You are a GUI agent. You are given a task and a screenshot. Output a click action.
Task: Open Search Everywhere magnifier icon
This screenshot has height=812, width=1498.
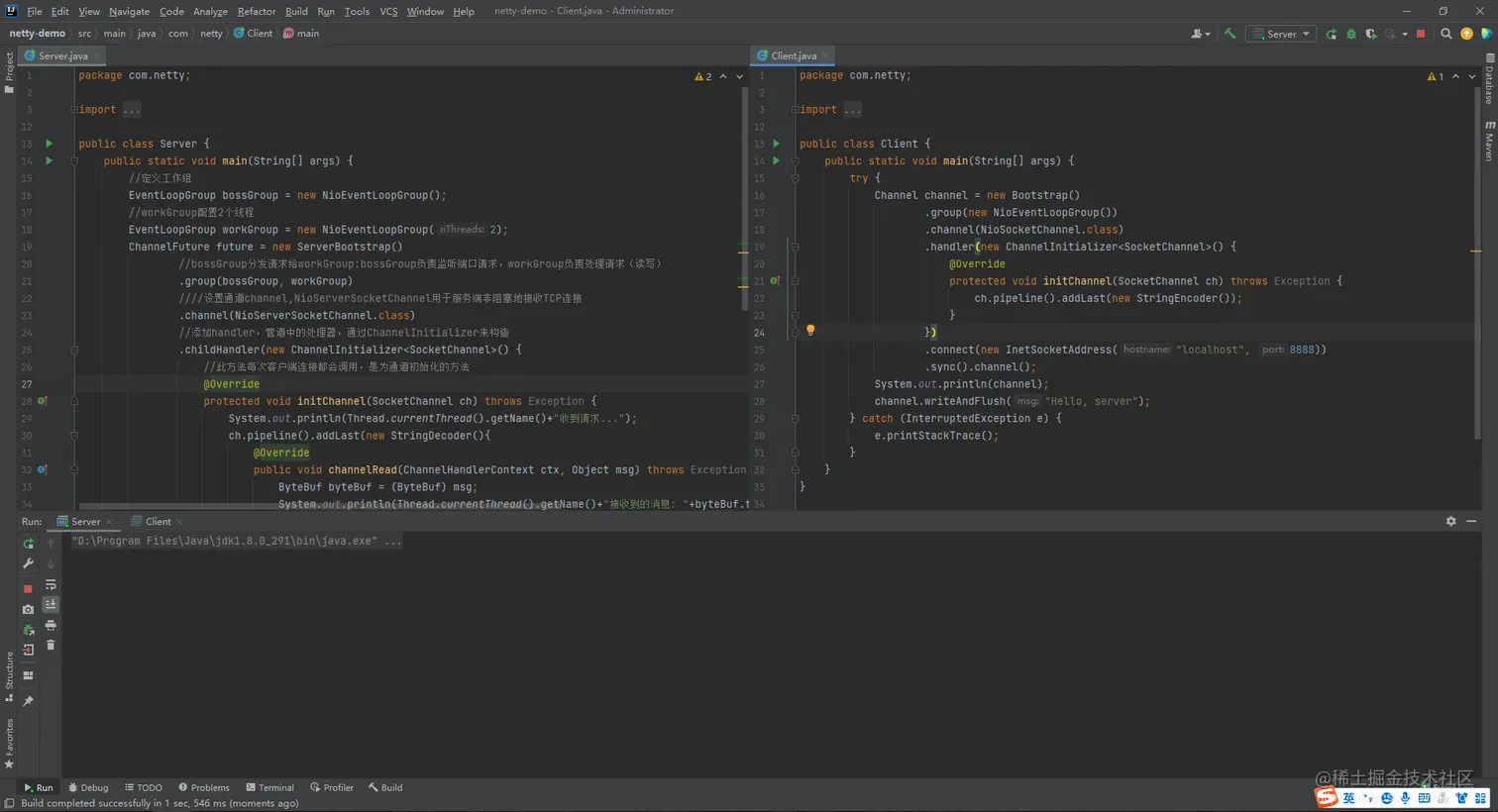[x=1445, y=34]
